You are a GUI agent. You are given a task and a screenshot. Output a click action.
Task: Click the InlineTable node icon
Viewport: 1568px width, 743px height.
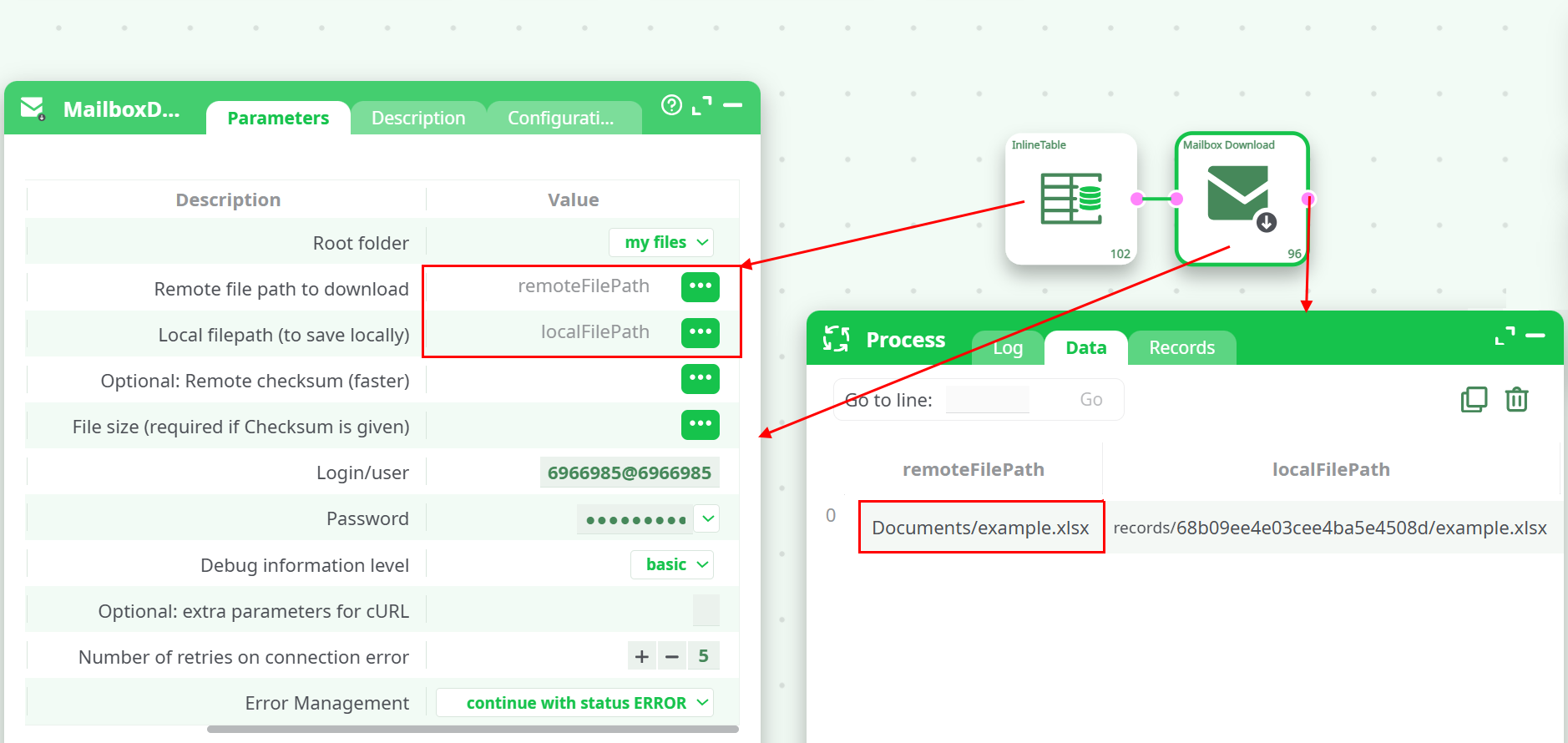pyautogui.click(x=1070, y=199)
